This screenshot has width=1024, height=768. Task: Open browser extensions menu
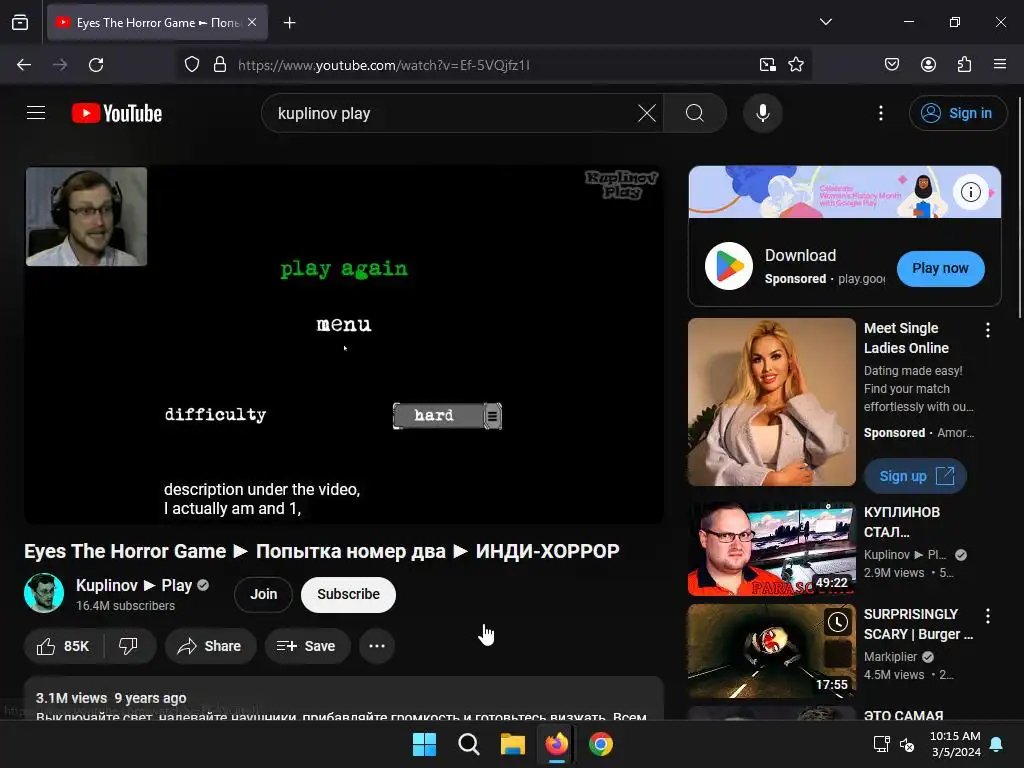pos(964,65)
